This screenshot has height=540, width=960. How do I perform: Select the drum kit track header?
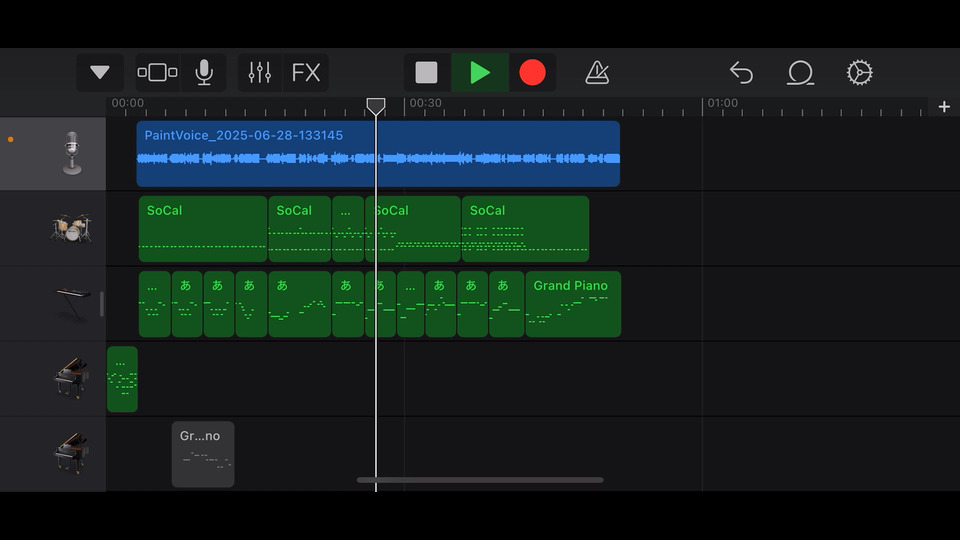[70, 229]
